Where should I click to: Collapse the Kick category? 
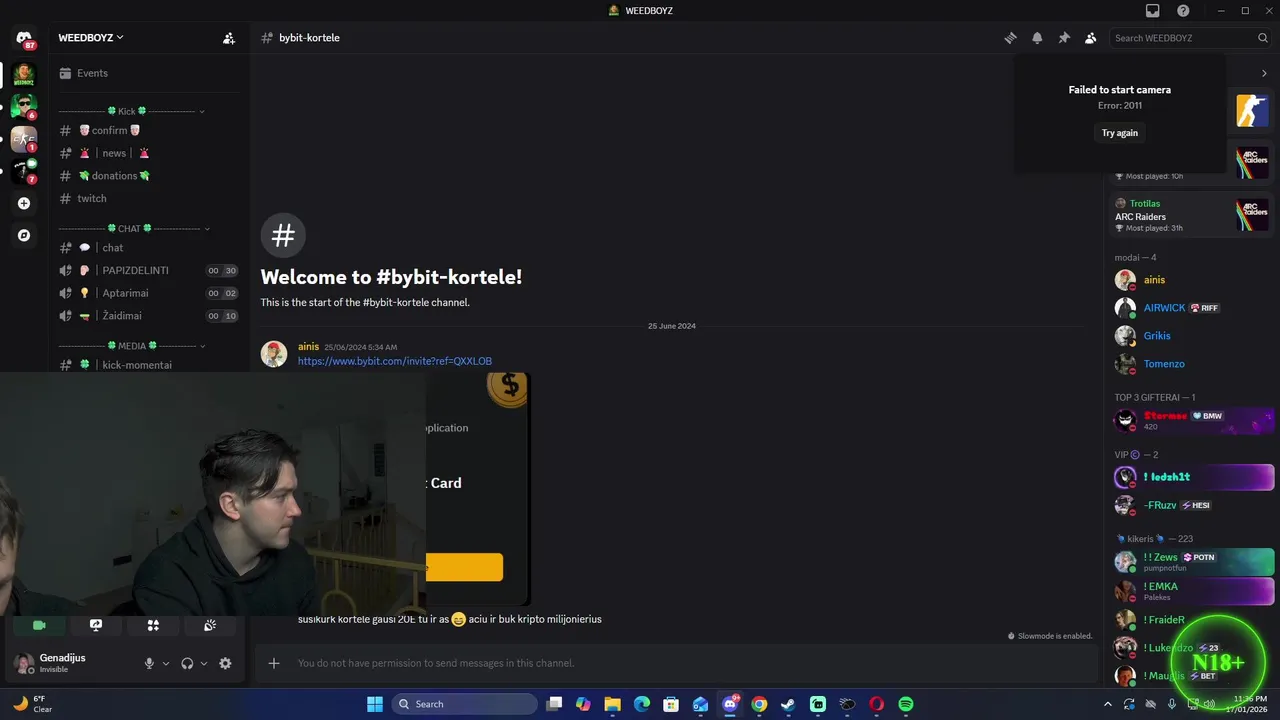pos(132,111)
